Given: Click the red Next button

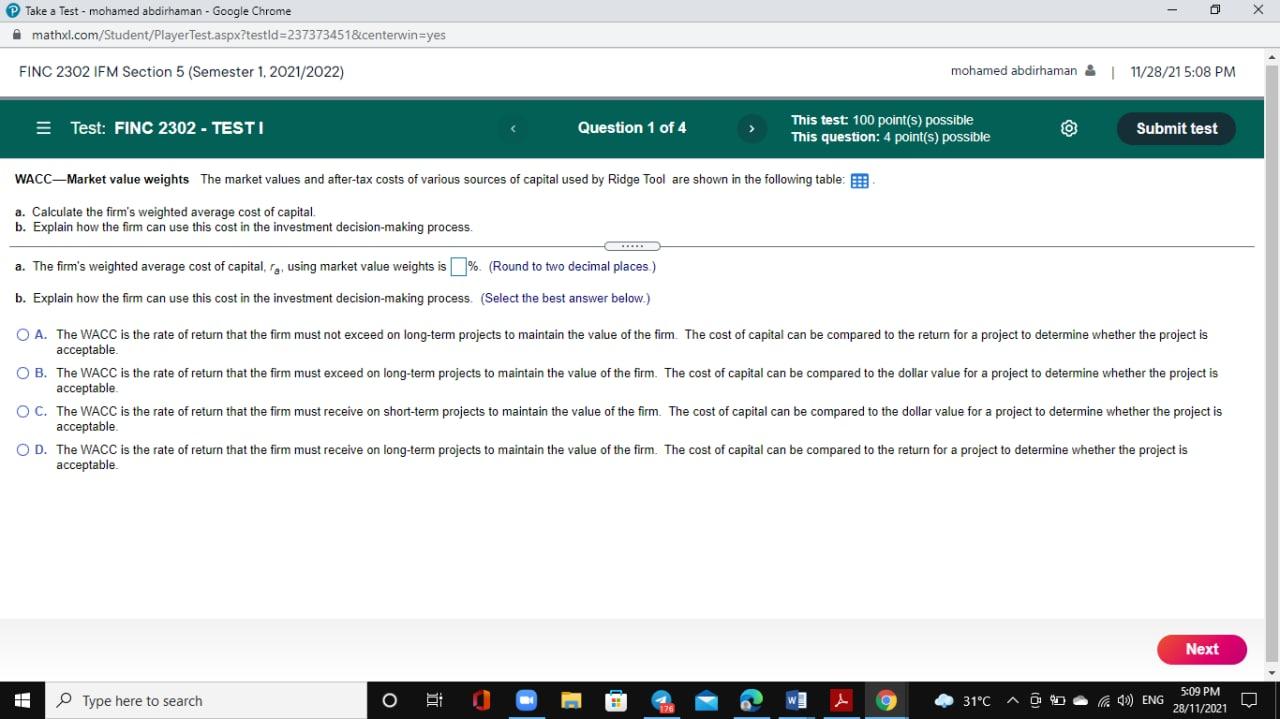Looking at the screenshot, I should pos(1201,649).
